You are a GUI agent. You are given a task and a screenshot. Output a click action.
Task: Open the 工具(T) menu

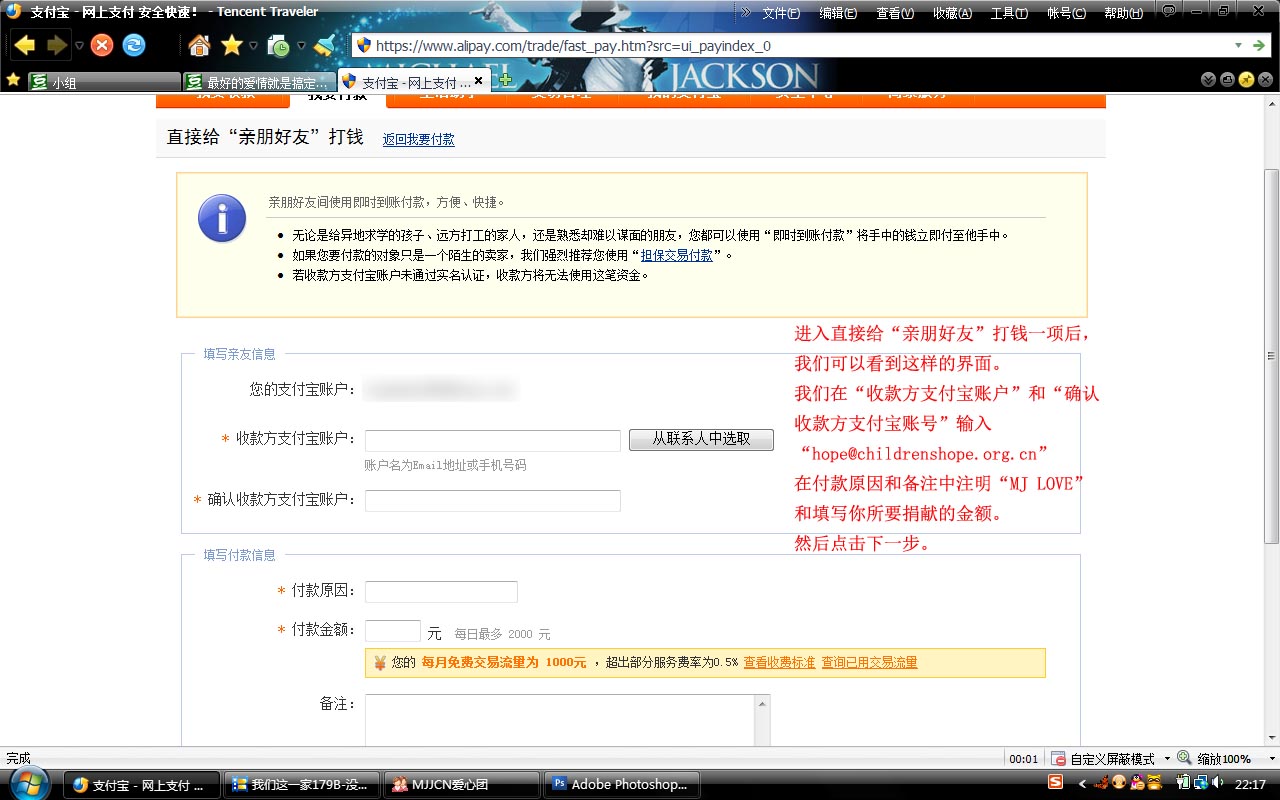[x=1007, y=12]
